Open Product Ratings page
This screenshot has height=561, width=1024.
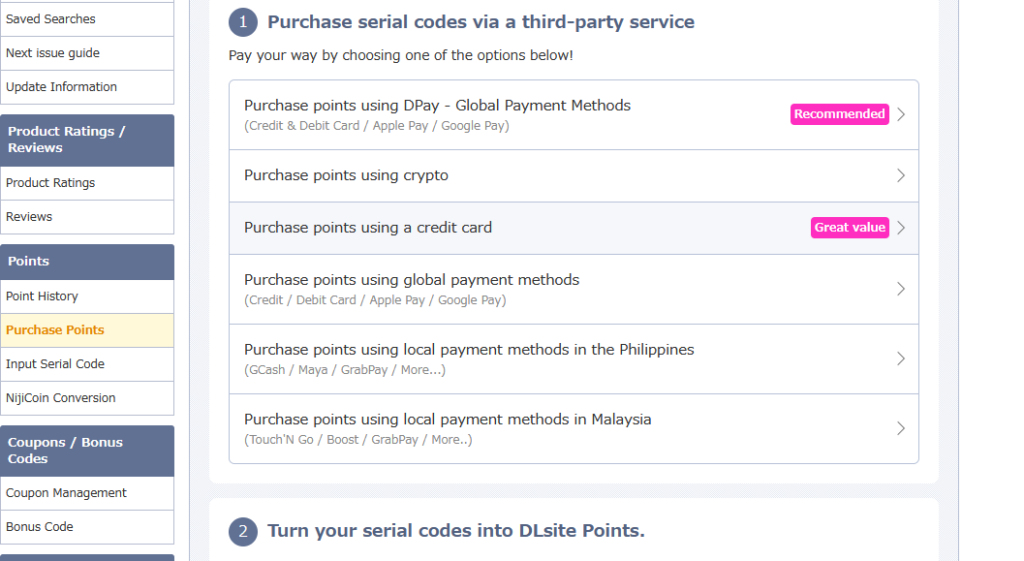51,183
